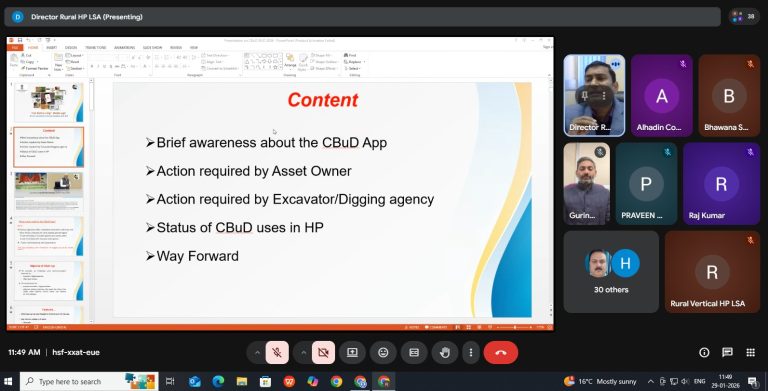Select slide 5 thumbnail in PowerPoint panel
The image size is (768, 391).
click(x=49, y=281)
